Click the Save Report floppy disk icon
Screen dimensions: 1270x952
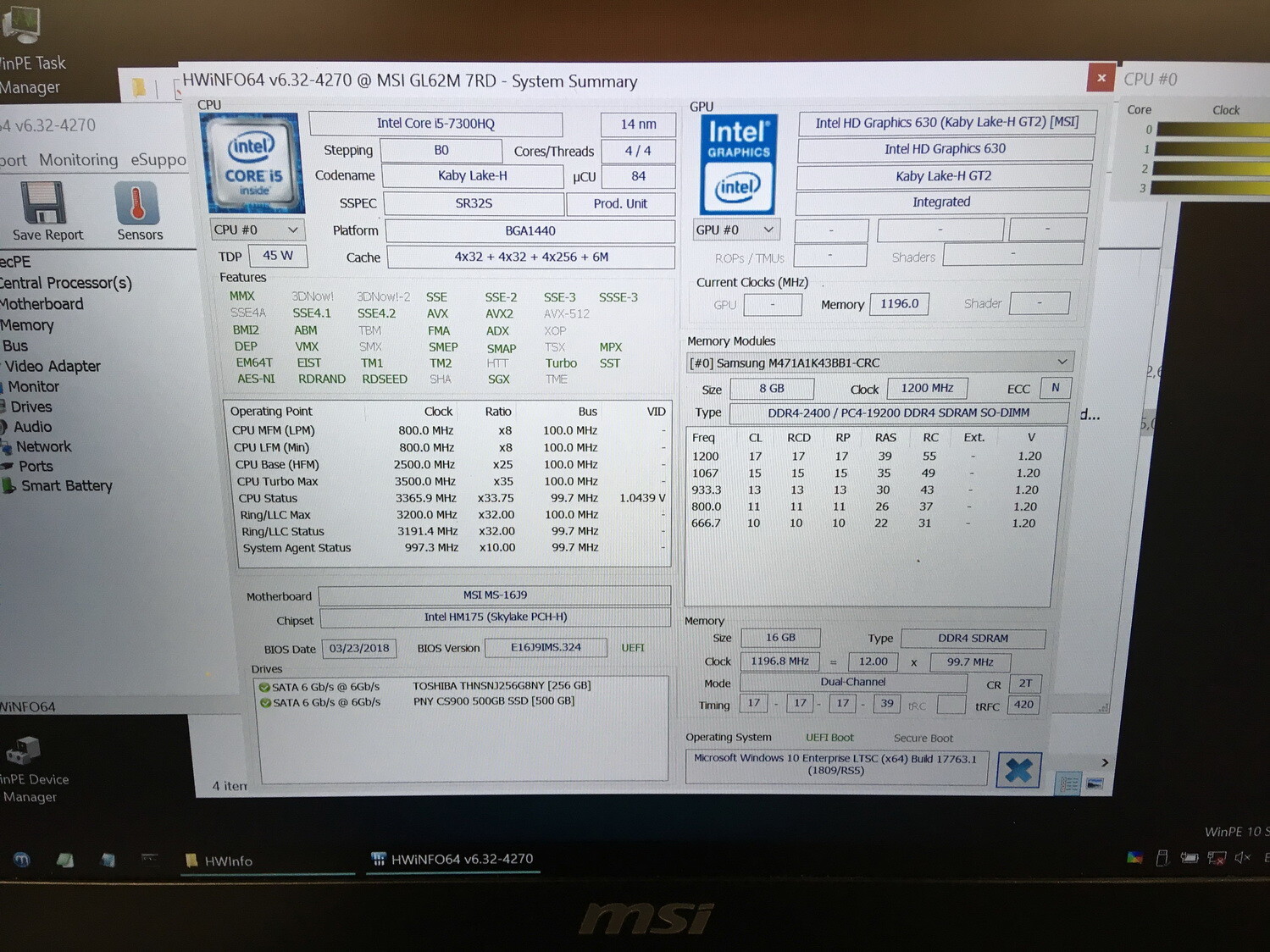[44, 204]
